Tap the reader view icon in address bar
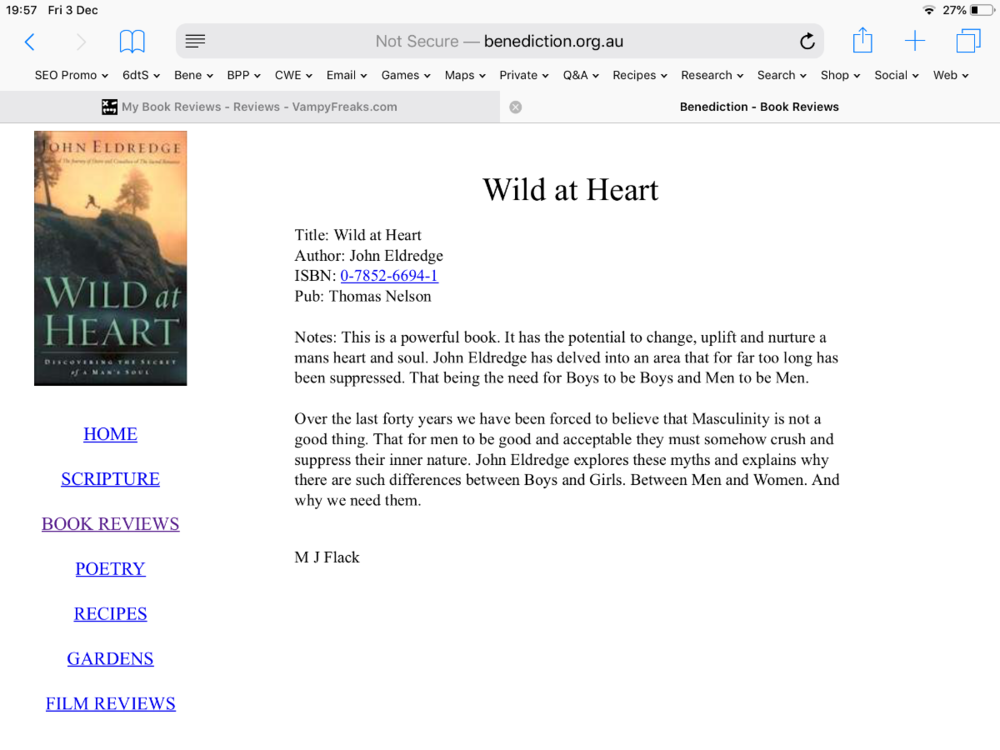This screenshot has height=750, width=1000. (x=196, y=41)
